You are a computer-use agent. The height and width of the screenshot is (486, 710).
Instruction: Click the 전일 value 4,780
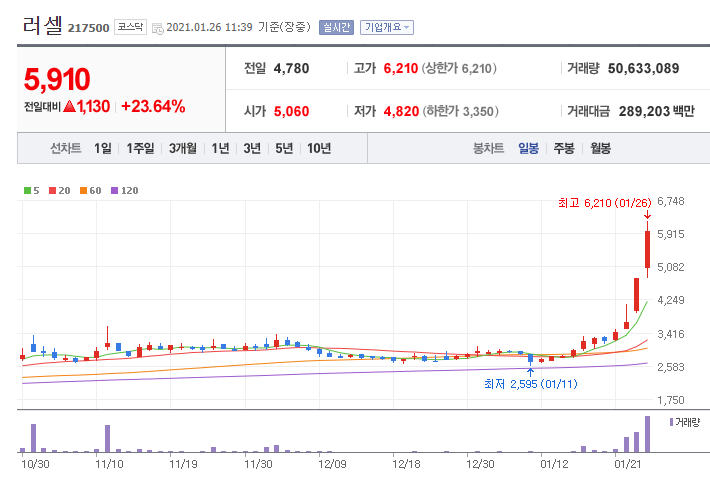coord(291,68)
